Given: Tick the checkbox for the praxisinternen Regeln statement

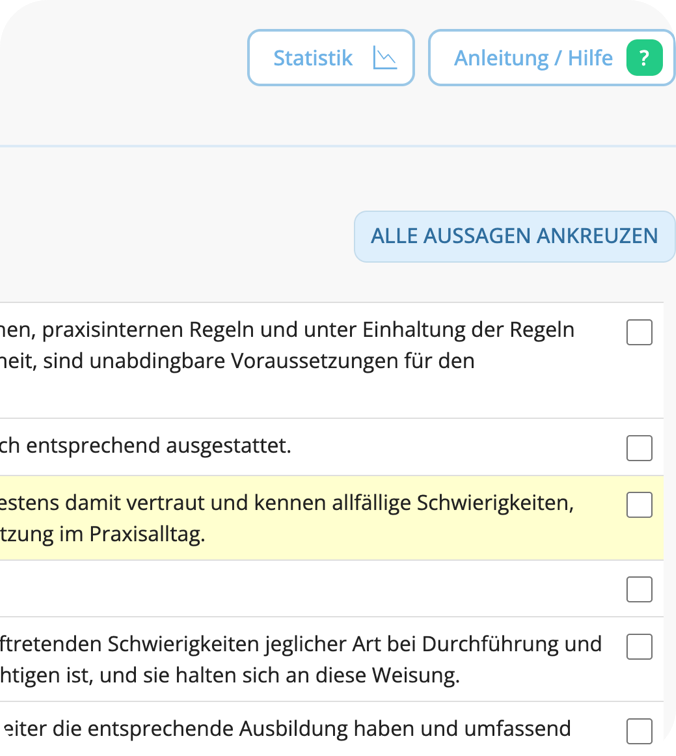Looking at the screenshot, I should [x=639, y=332].
